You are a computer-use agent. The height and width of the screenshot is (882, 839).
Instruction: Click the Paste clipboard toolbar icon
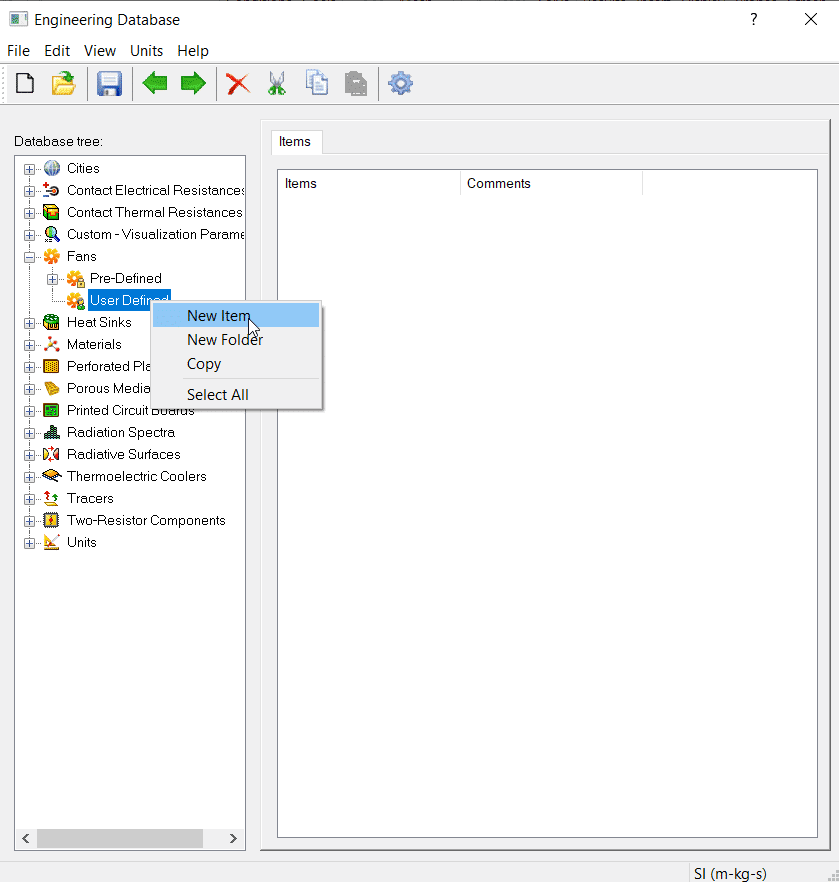[356, 84]
